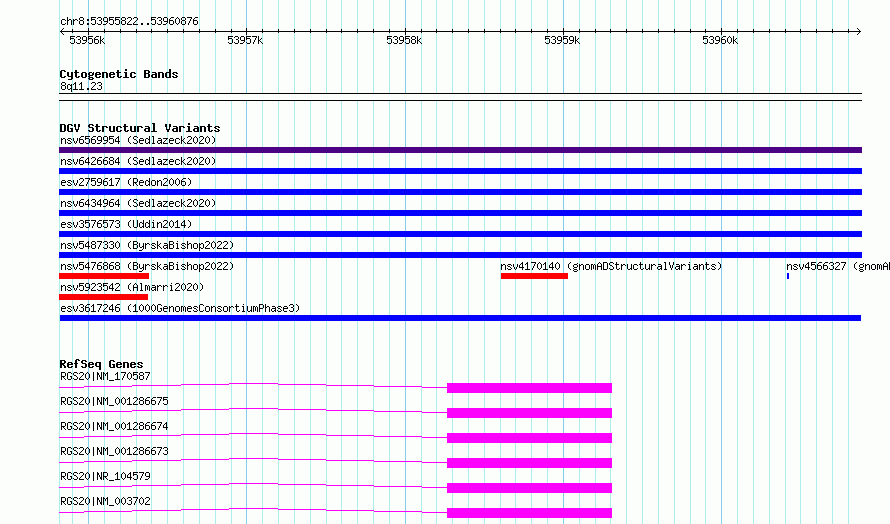Click the 53958k ruler tick label

coord(404,40)
